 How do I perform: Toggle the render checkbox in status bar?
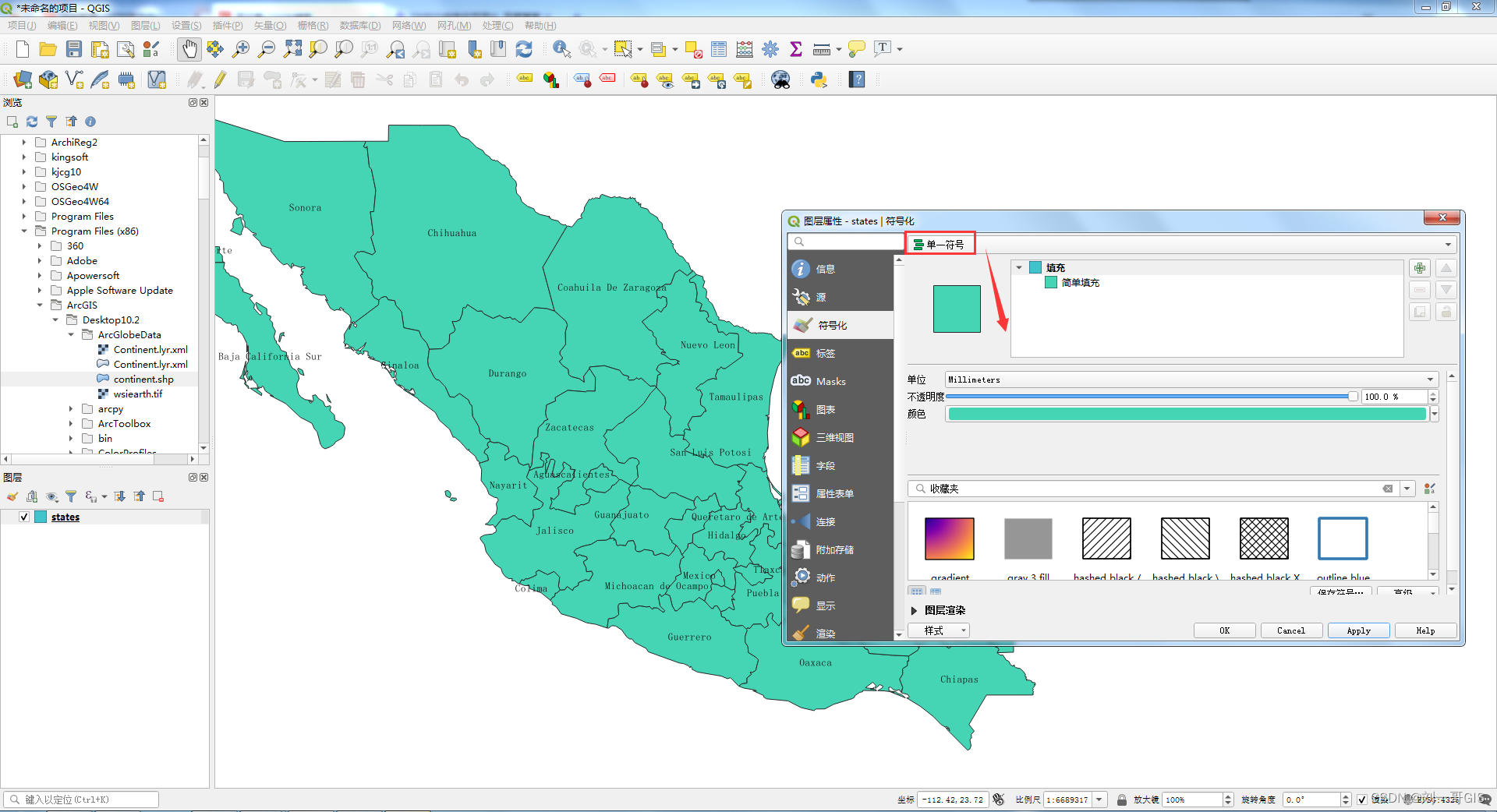tap(1362, 800)
